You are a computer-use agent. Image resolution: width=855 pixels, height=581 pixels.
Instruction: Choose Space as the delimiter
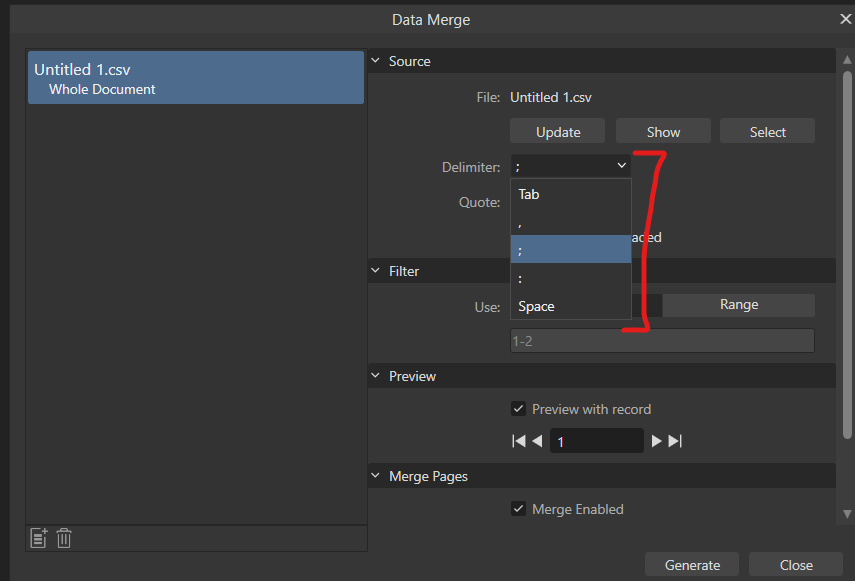(x=535, y=306)
